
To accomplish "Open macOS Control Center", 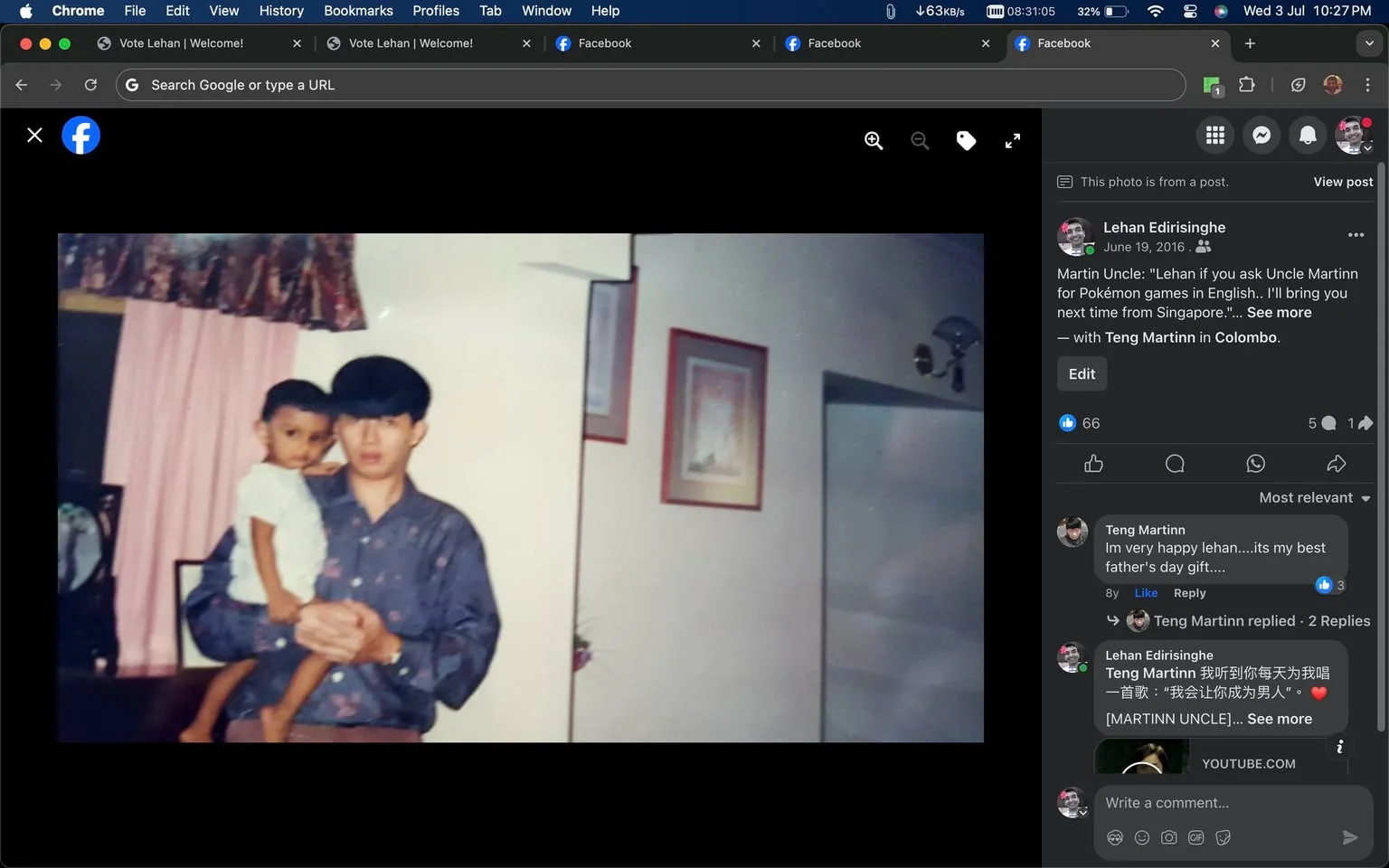I will 1190,11.
